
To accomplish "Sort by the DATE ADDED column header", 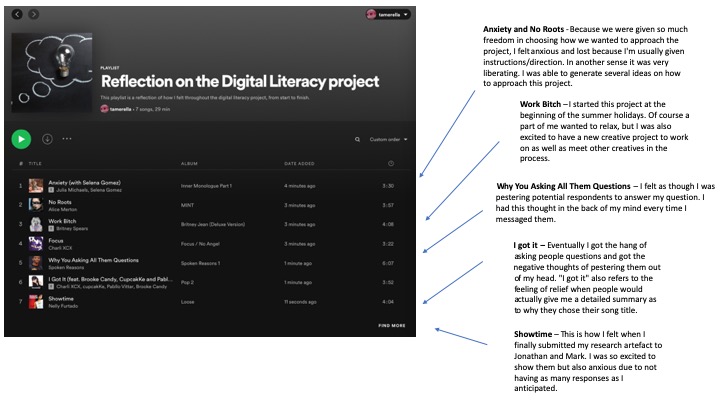I will point(299,163).
